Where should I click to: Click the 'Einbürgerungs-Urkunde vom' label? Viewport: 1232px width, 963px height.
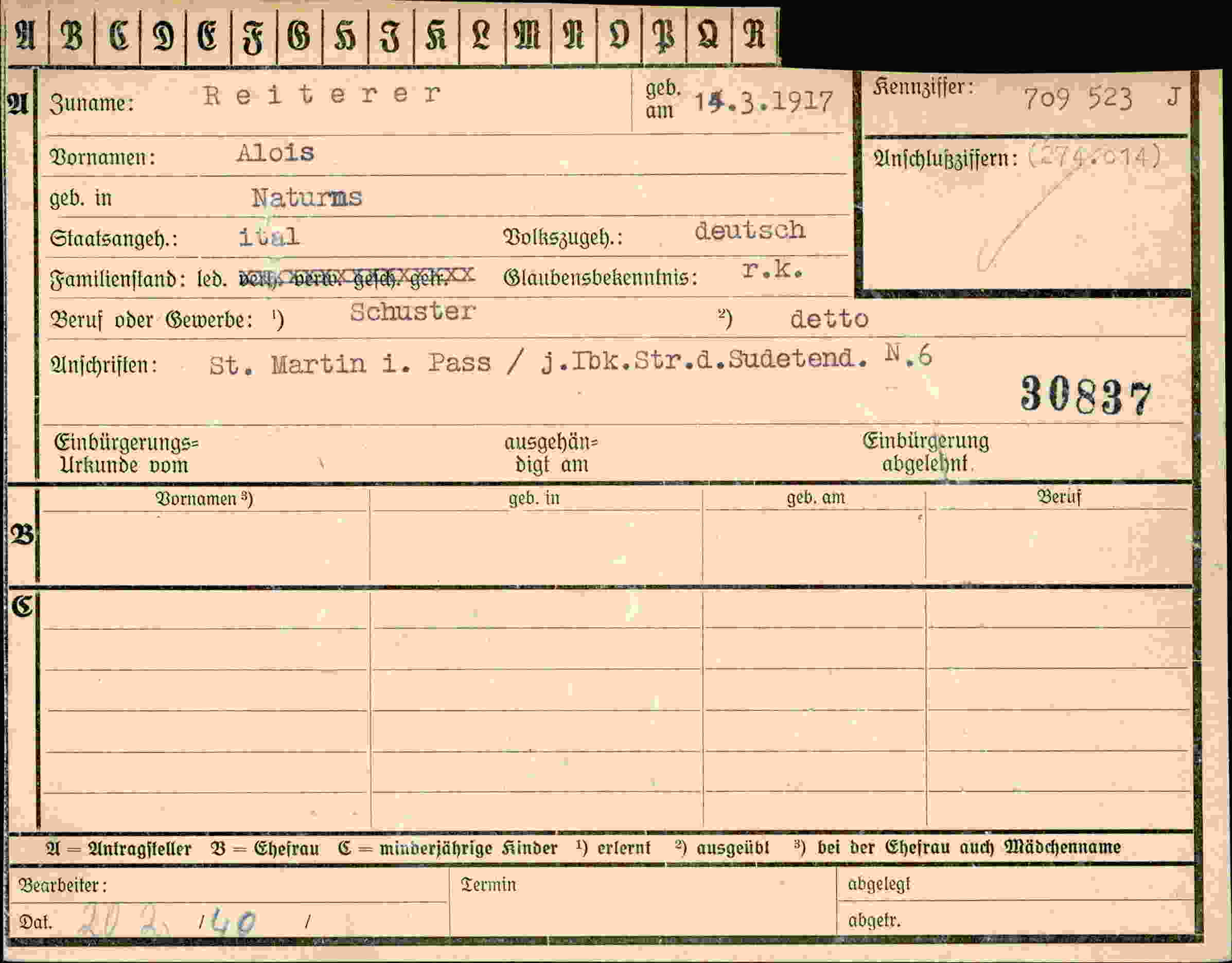click(x=127, y=454)
